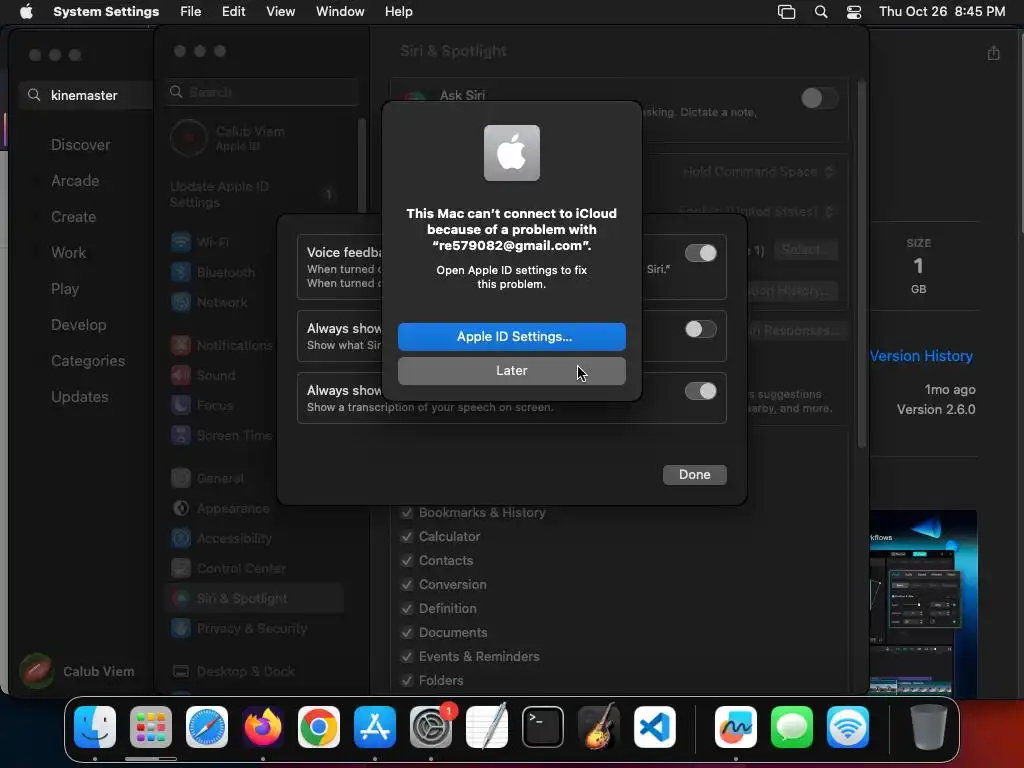The height and width of the screenshot is (768, 1024).
Task: Uncheck the Events & Reminders checkbox
Action: point(407,656)
